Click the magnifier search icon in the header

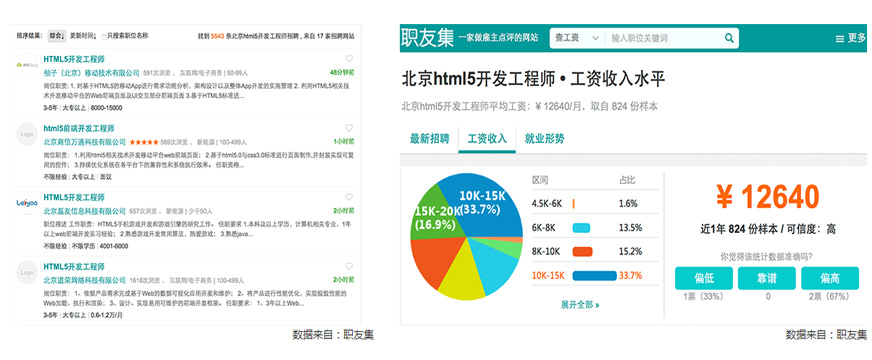pyautogui.click(x=729, y=38)
